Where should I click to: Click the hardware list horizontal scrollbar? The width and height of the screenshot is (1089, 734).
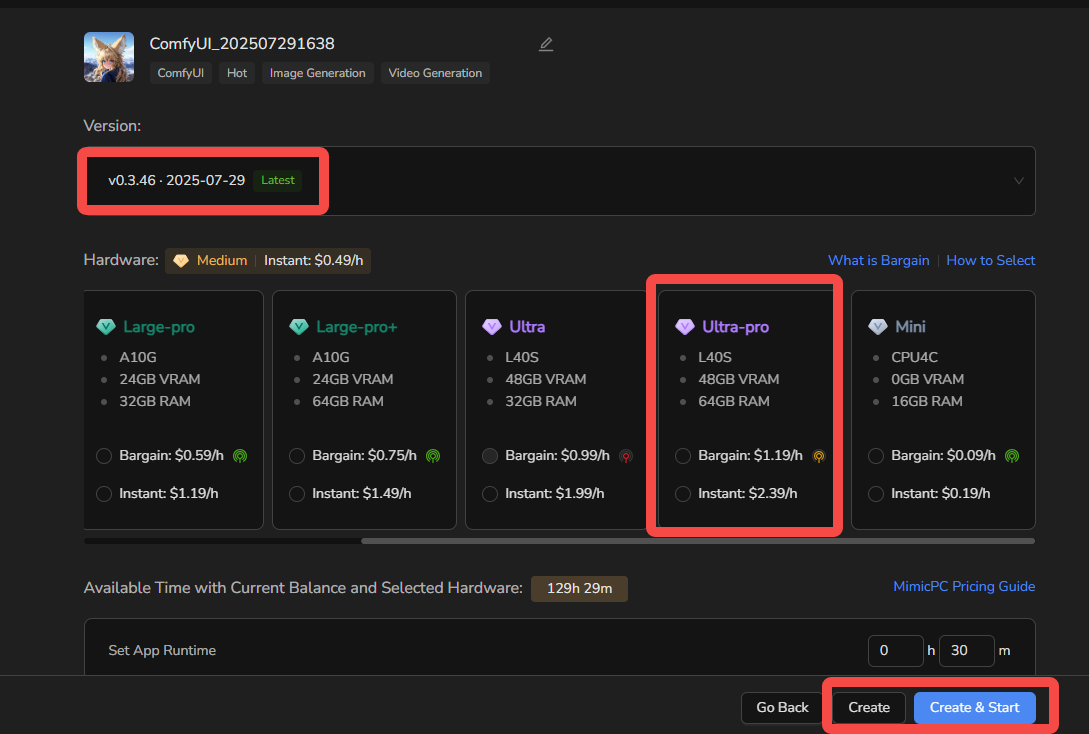pyautogui.click(x=698, y=541)
